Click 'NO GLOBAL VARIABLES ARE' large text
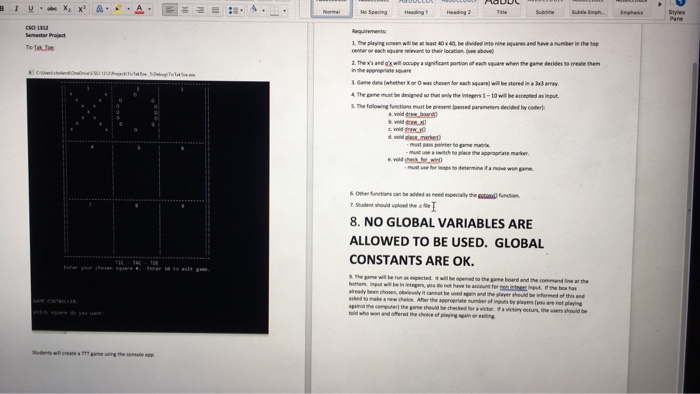Image resolution: width=700 pixels, height=394 pixels. pyautogui.click(x=448, y=223)
